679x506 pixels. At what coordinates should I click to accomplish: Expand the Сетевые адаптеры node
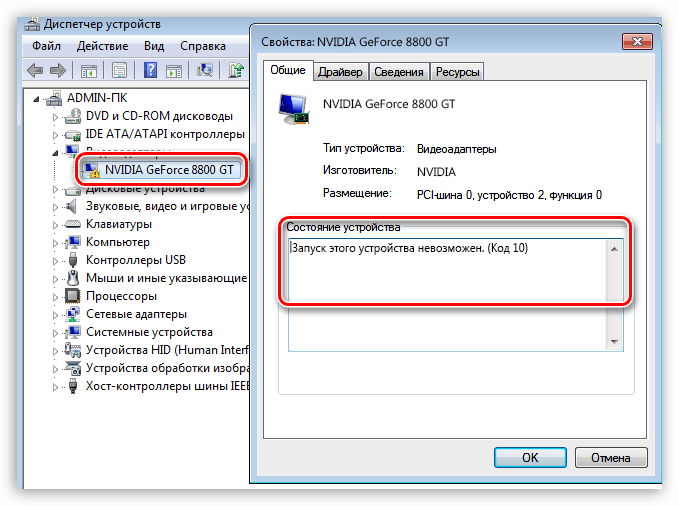coord(55,315)
